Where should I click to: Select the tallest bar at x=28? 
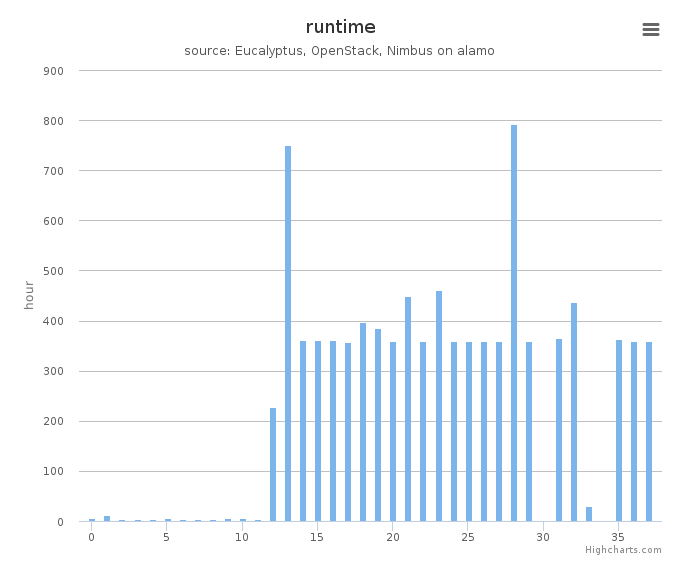click(514, 323)
